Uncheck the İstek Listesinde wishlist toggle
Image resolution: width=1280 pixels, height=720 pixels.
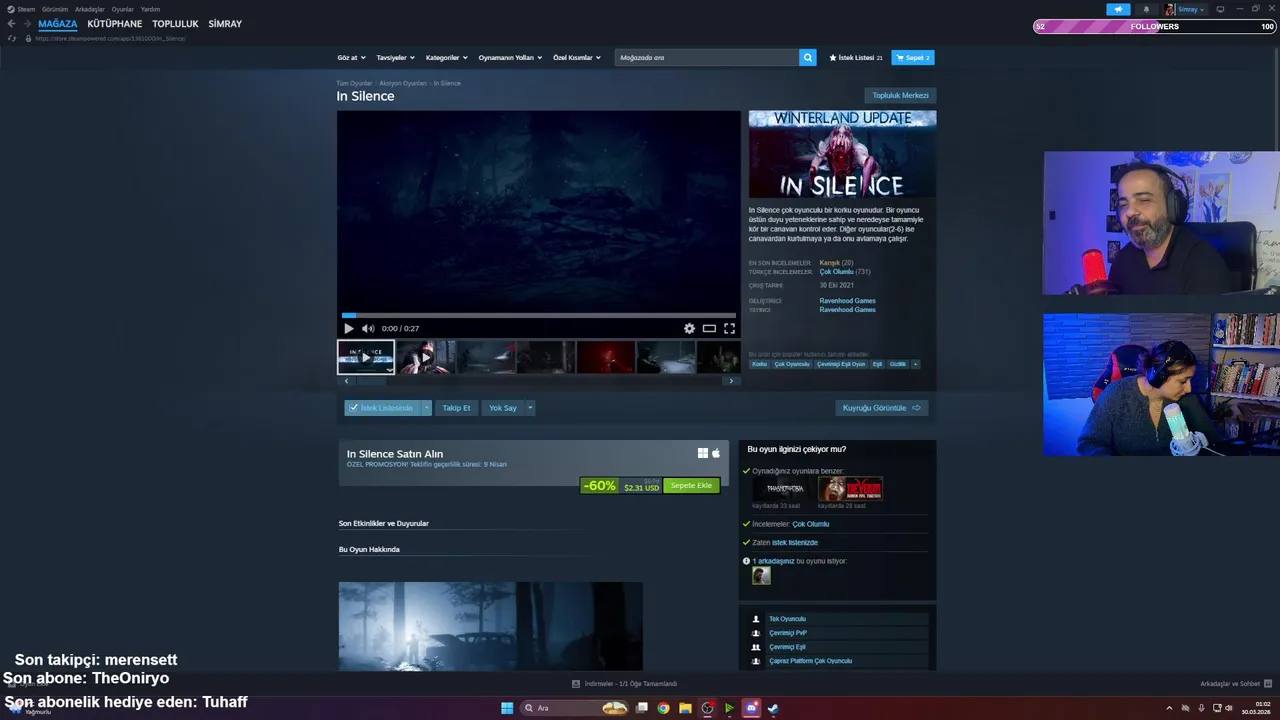click(381, 408)
